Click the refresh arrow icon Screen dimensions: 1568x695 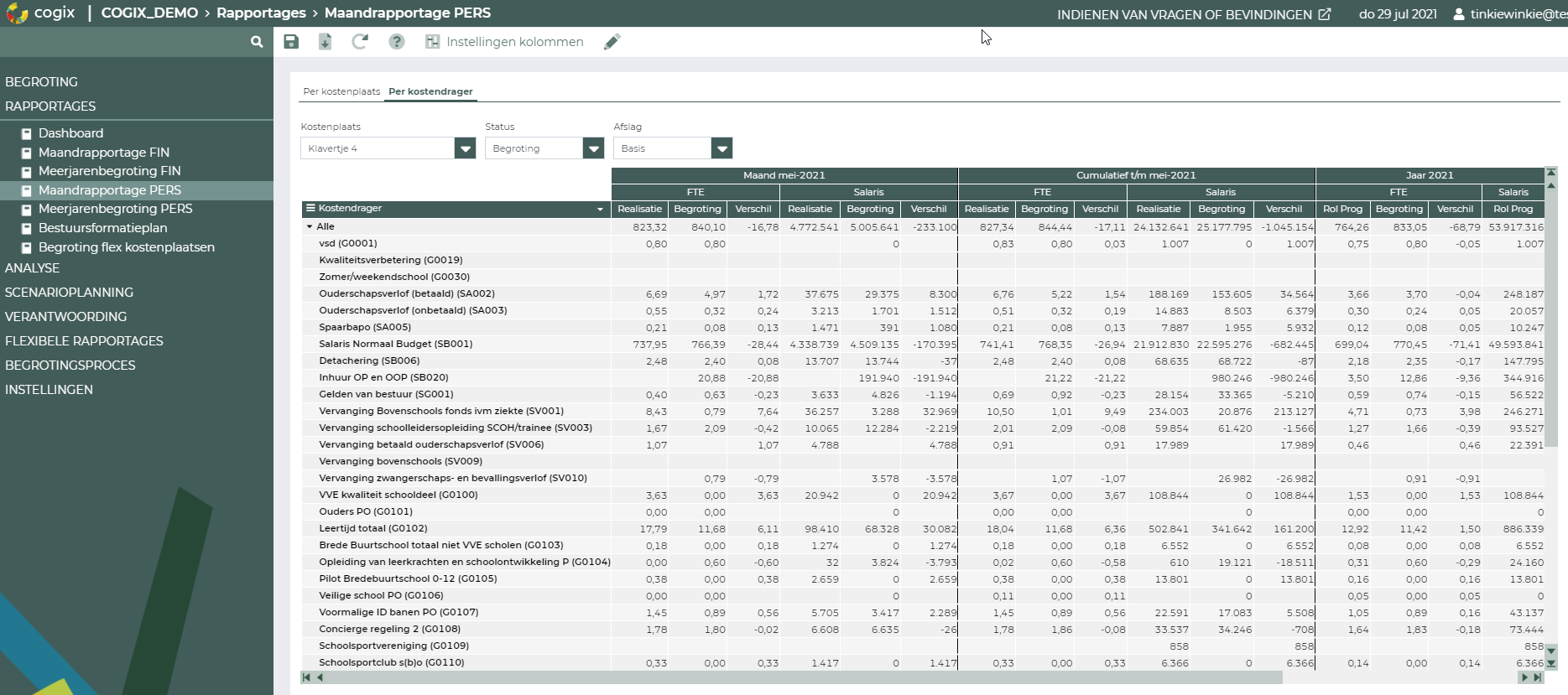[360, 42]
